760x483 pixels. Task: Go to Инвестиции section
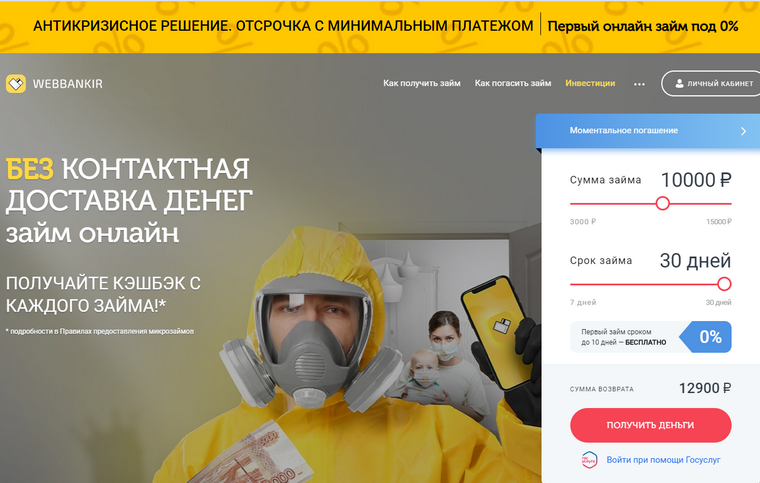590,83
